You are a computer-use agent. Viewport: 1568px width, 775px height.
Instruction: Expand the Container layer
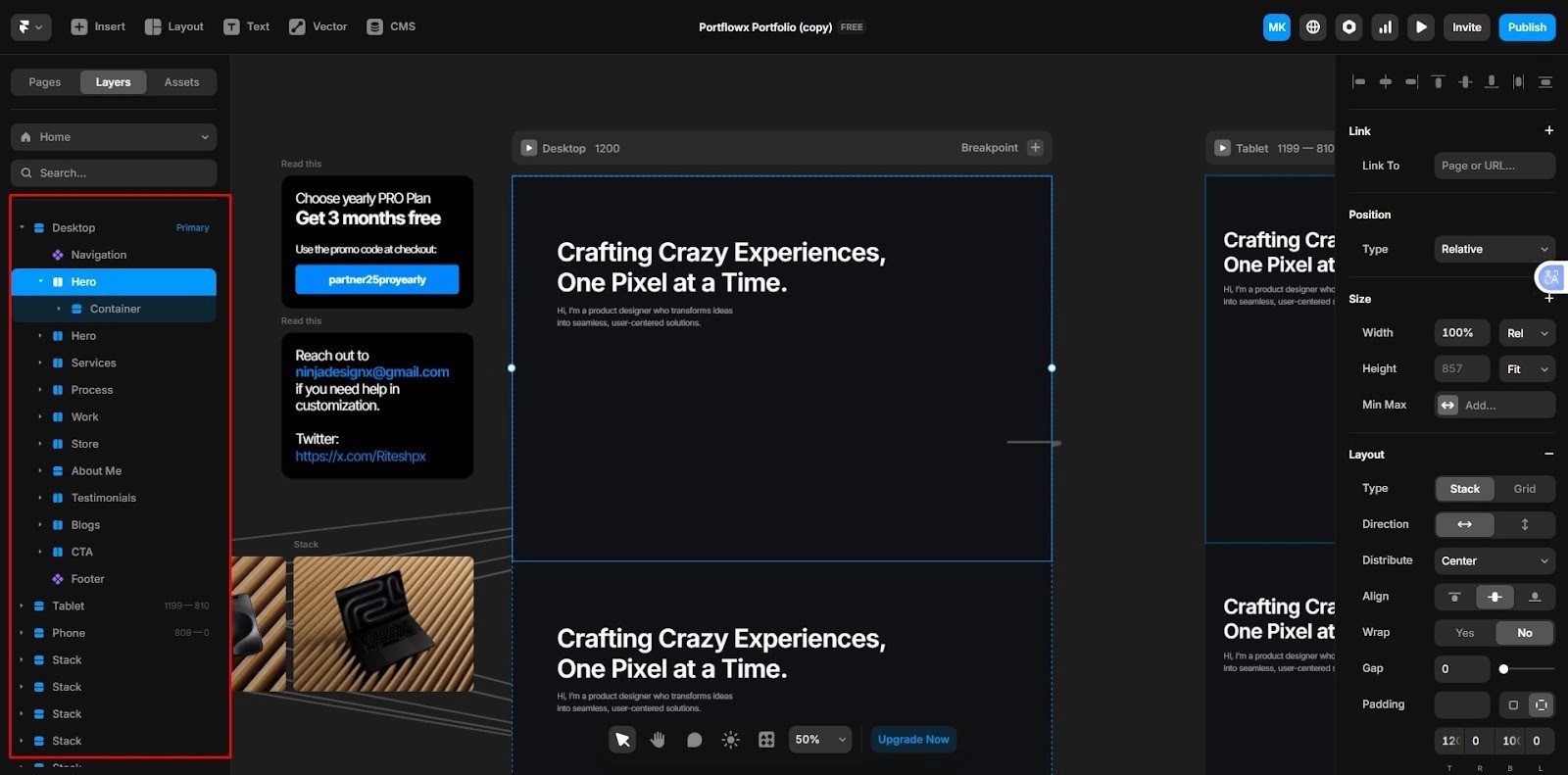[x=59, y=309]
